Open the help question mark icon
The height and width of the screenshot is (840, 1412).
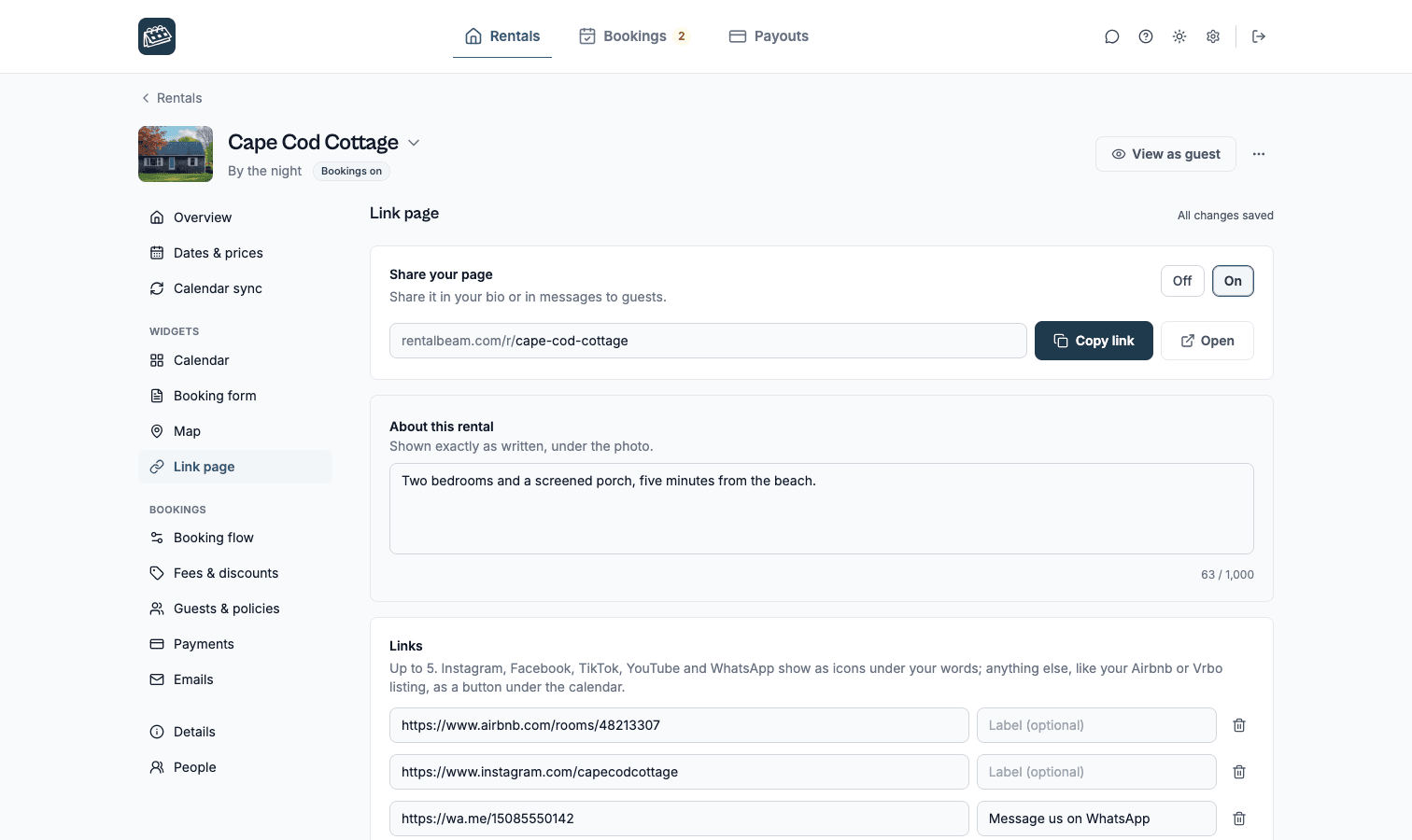[x=1146, y=36]
